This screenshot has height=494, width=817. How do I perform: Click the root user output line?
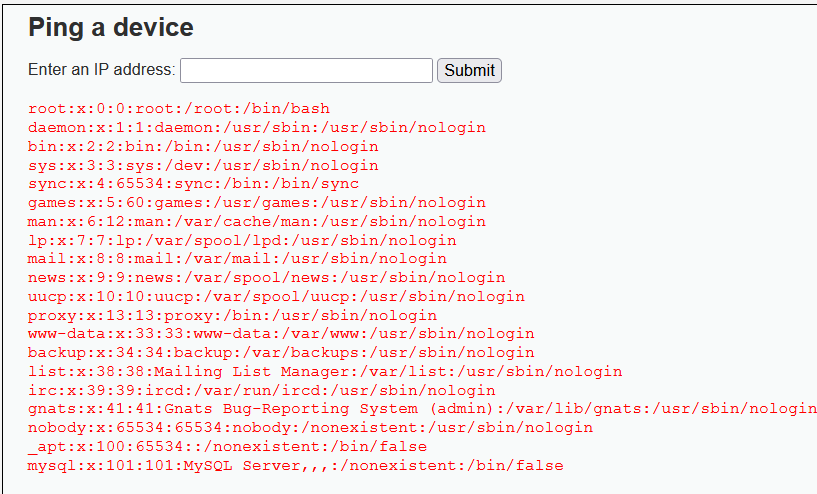179,109
